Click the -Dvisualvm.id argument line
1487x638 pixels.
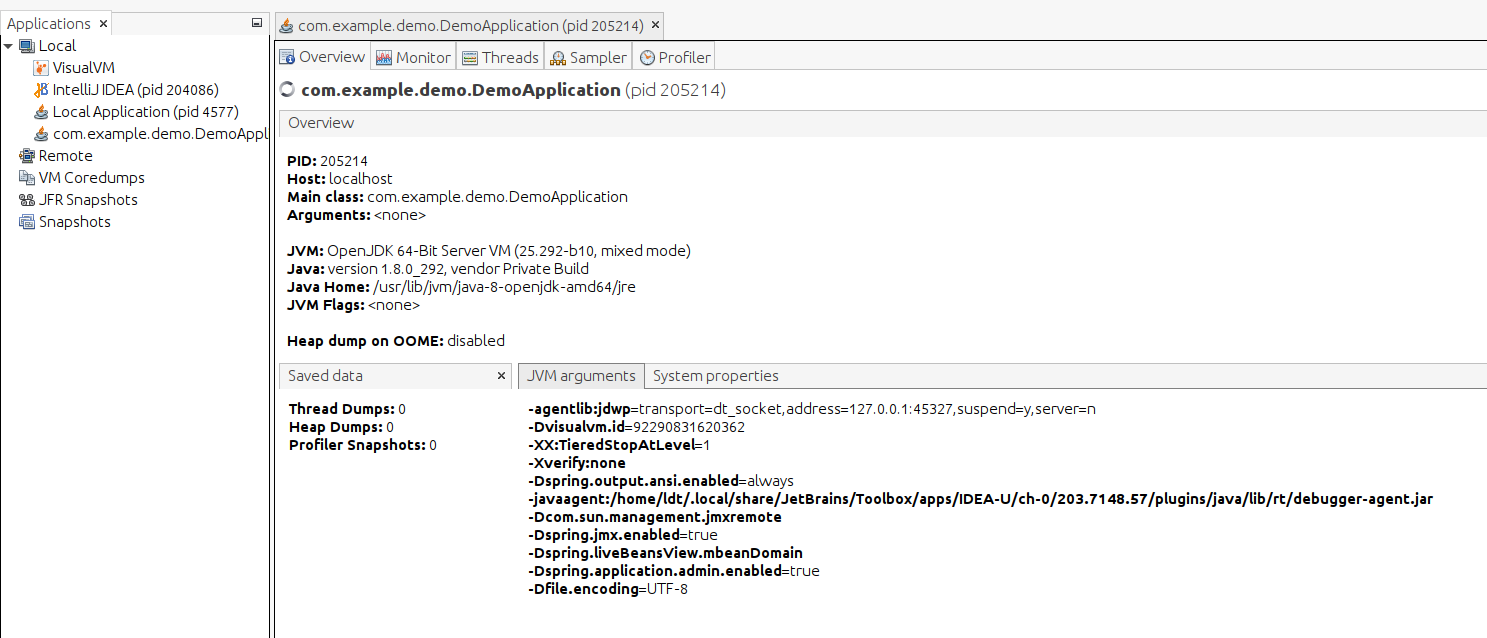pos(636,427)
